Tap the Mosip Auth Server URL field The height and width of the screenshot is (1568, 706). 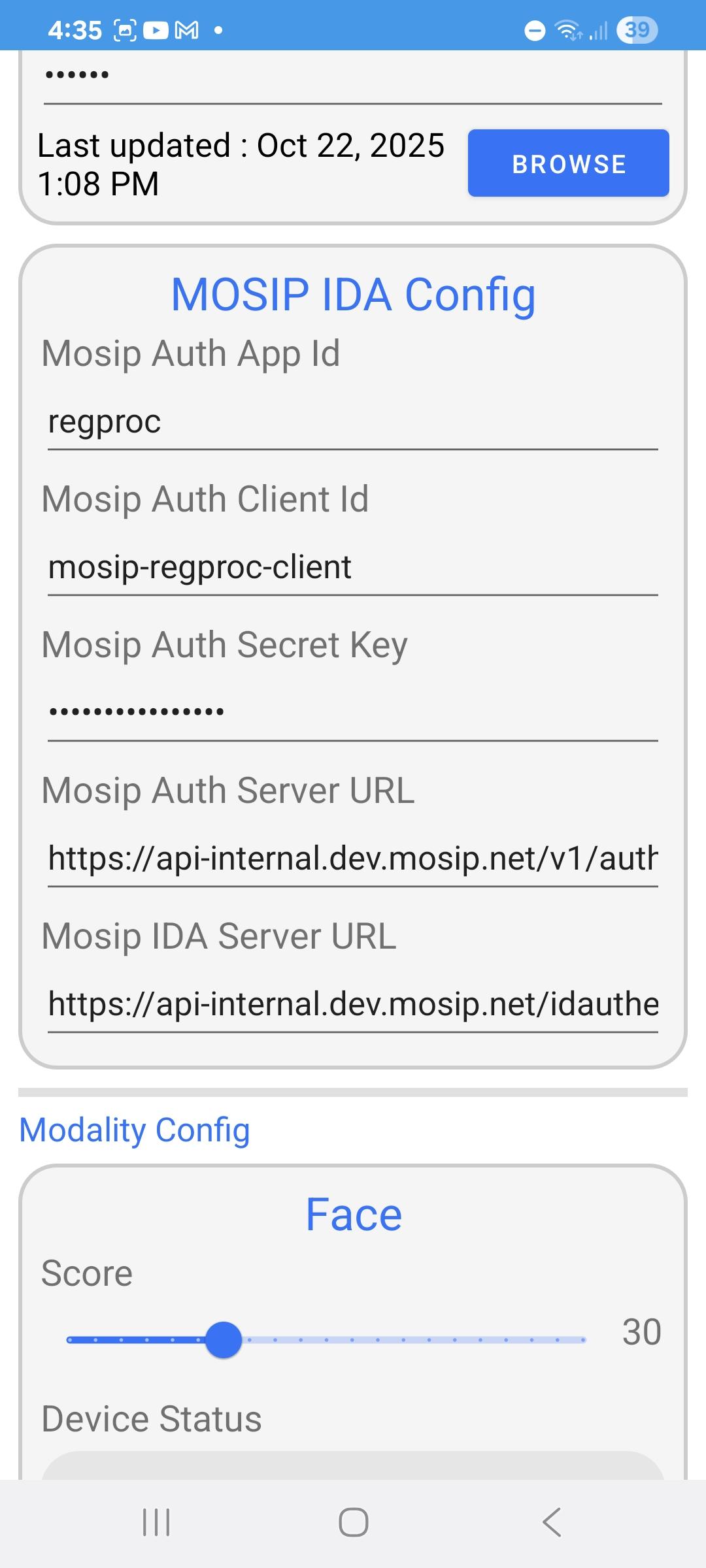(x=352, y=858)
